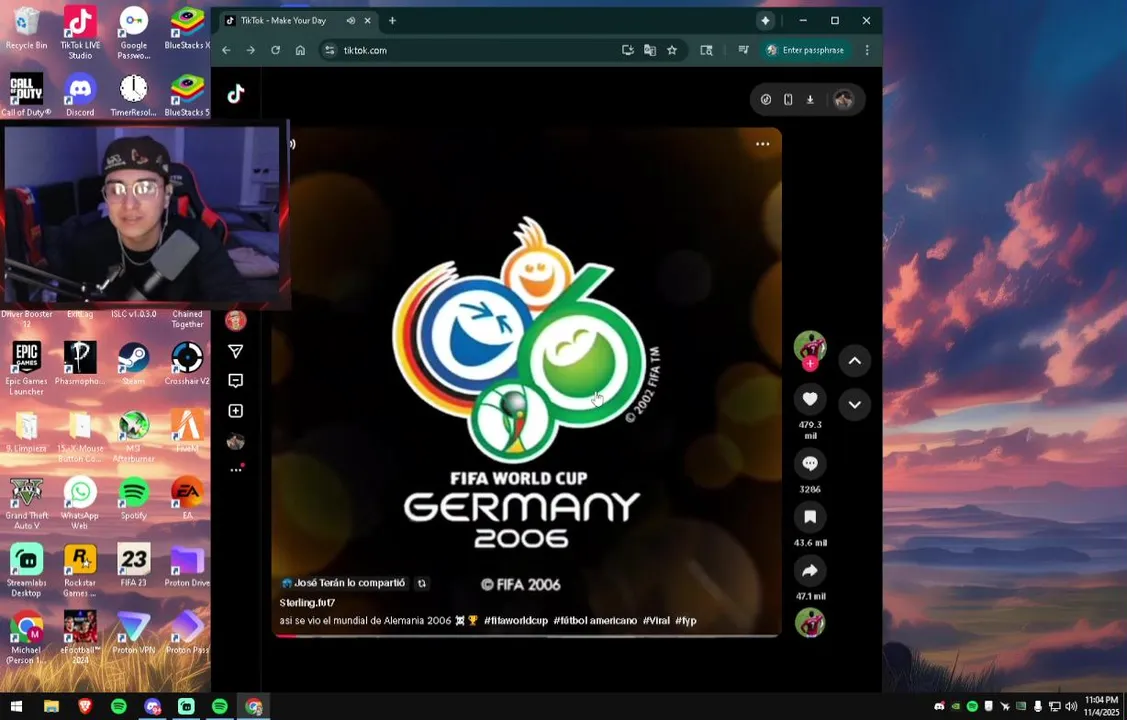Go to the previous video with the up chevron
The image size is (1127, 720).
pos(855,361)
